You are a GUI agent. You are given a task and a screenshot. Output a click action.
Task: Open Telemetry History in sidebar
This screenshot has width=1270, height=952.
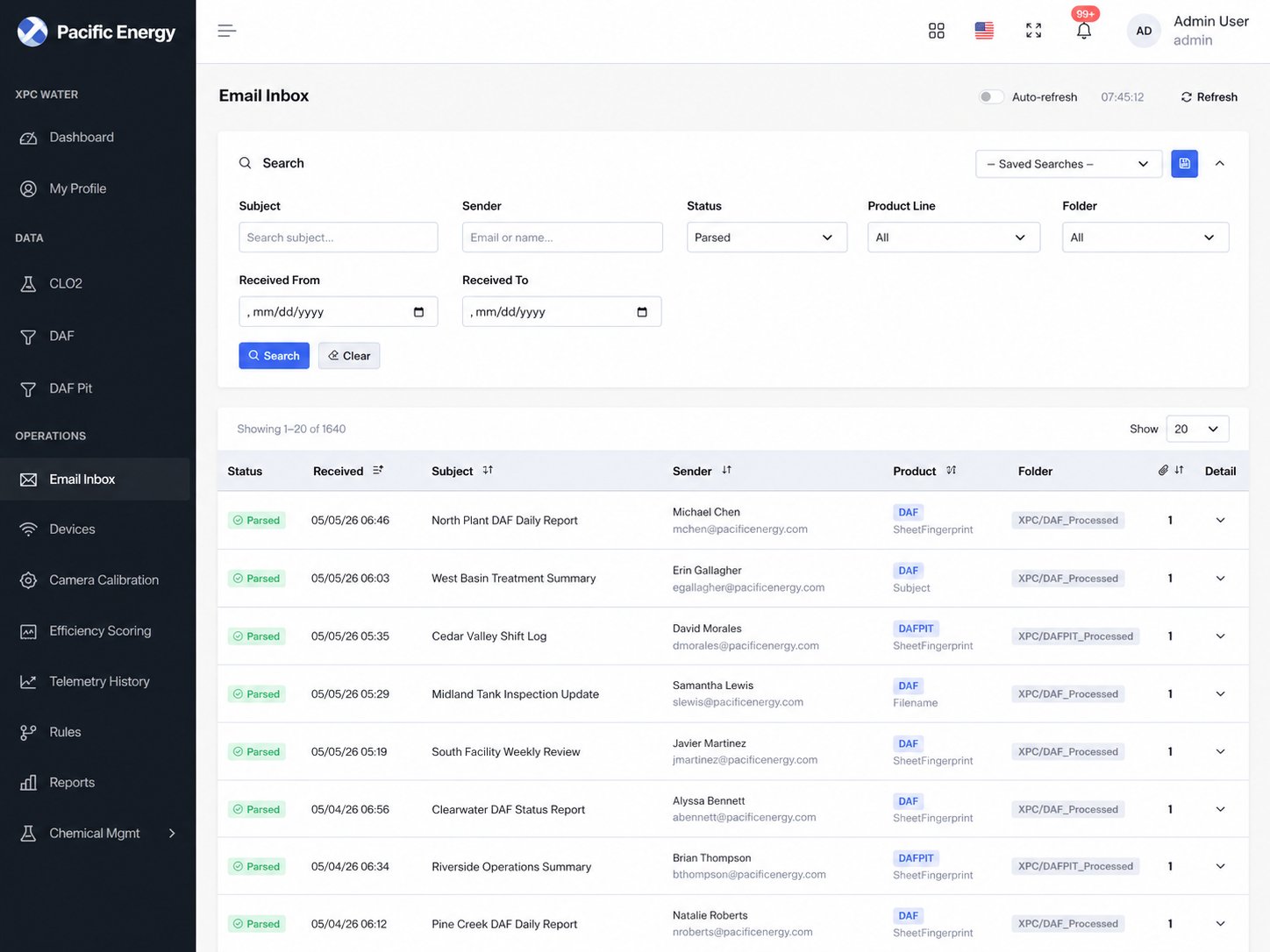[95, 681]
